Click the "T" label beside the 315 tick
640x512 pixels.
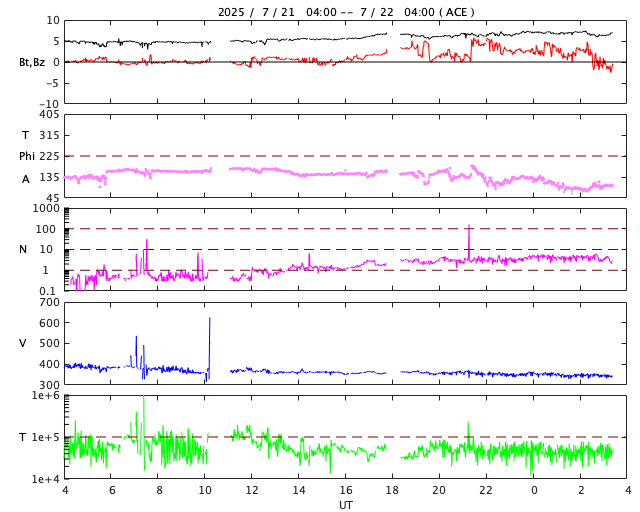pos(25,135)
